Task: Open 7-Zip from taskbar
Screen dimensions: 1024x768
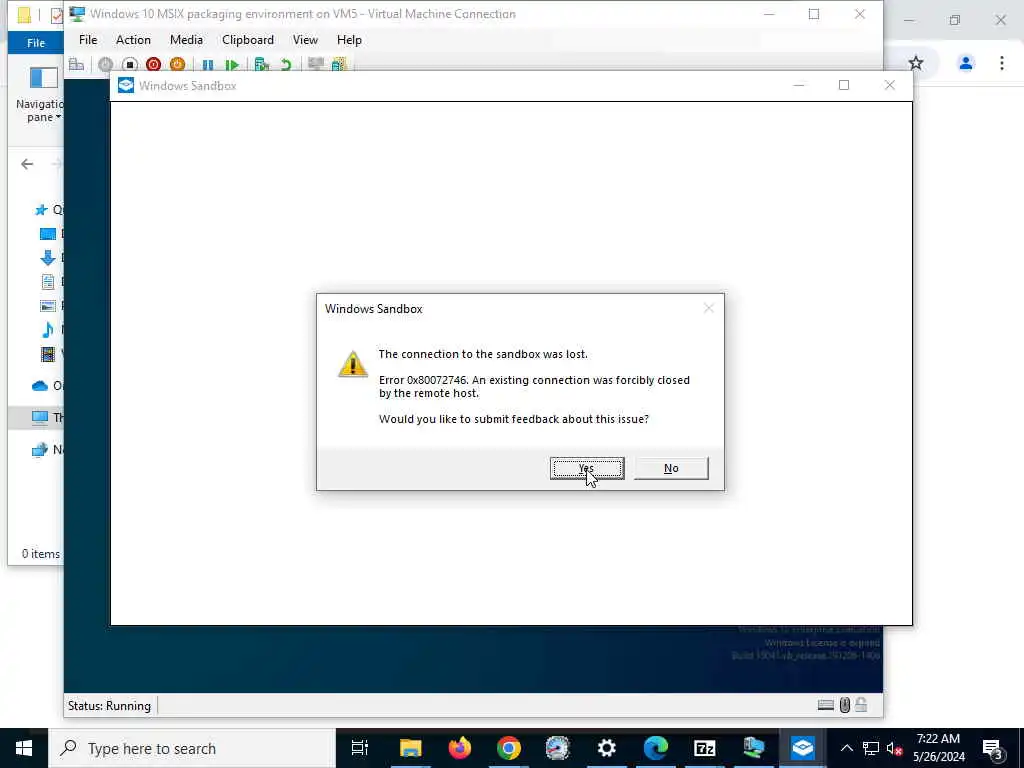Action: click(704, 748)
